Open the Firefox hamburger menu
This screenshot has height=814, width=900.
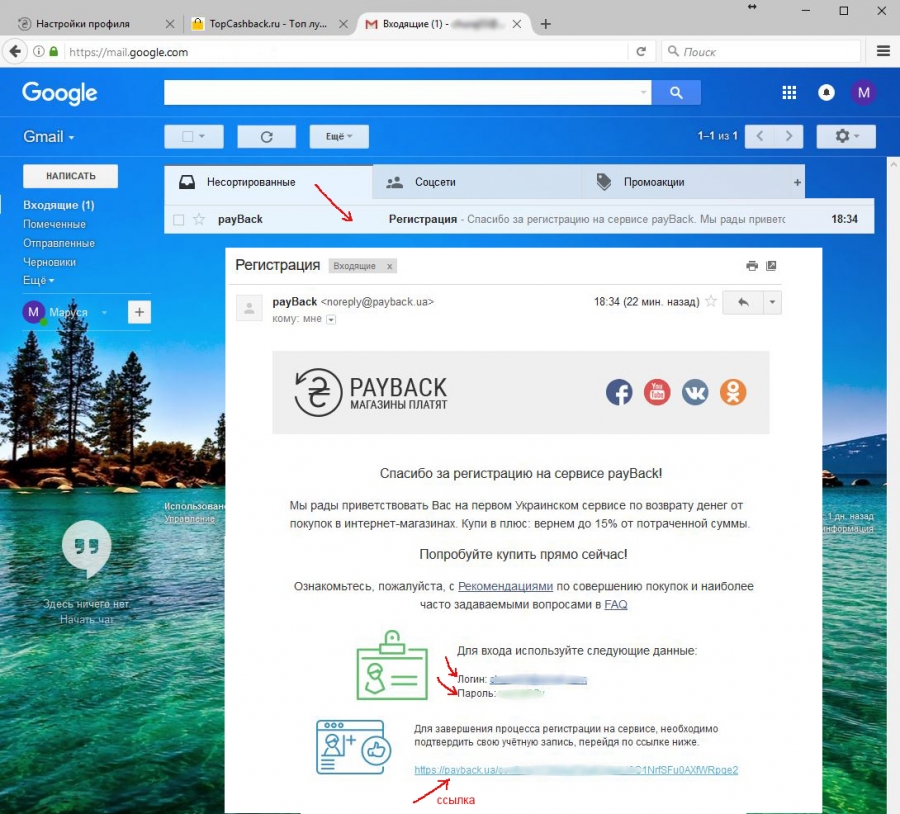(883, 52)
